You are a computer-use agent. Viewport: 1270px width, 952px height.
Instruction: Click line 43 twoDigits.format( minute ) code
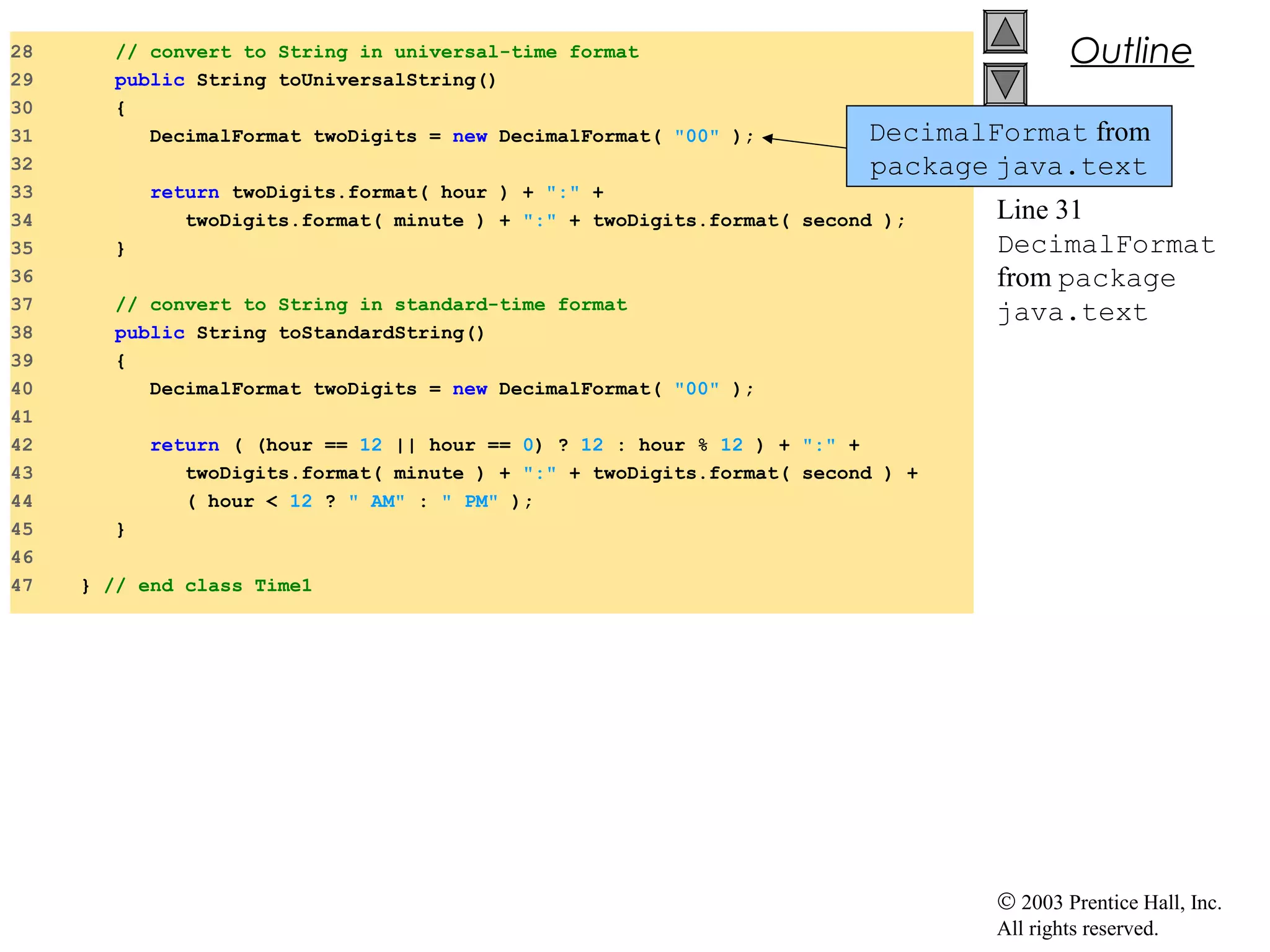(551, 474)
